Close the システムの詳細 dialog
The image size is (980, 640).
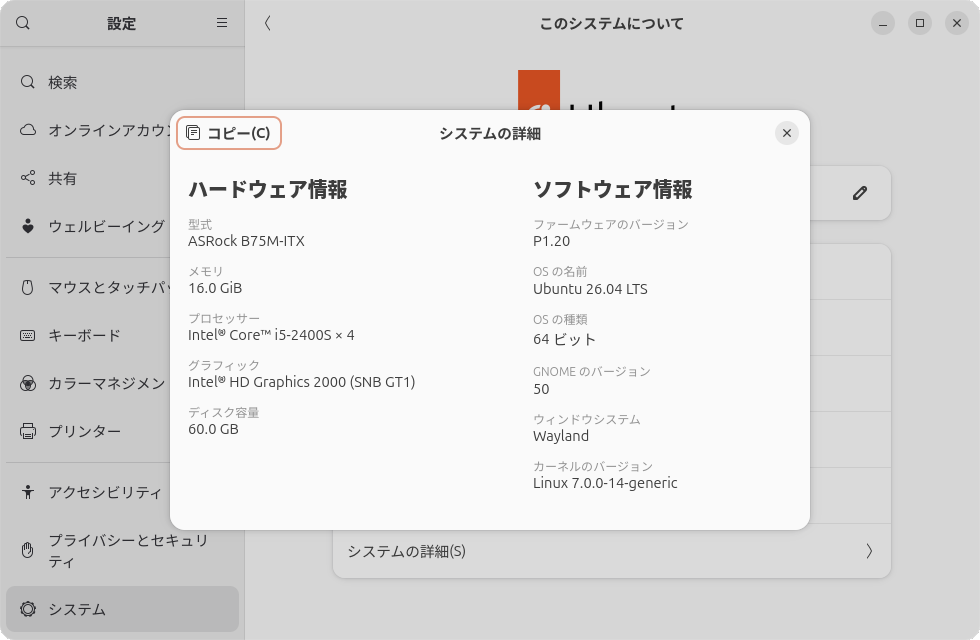pos(786,132)
